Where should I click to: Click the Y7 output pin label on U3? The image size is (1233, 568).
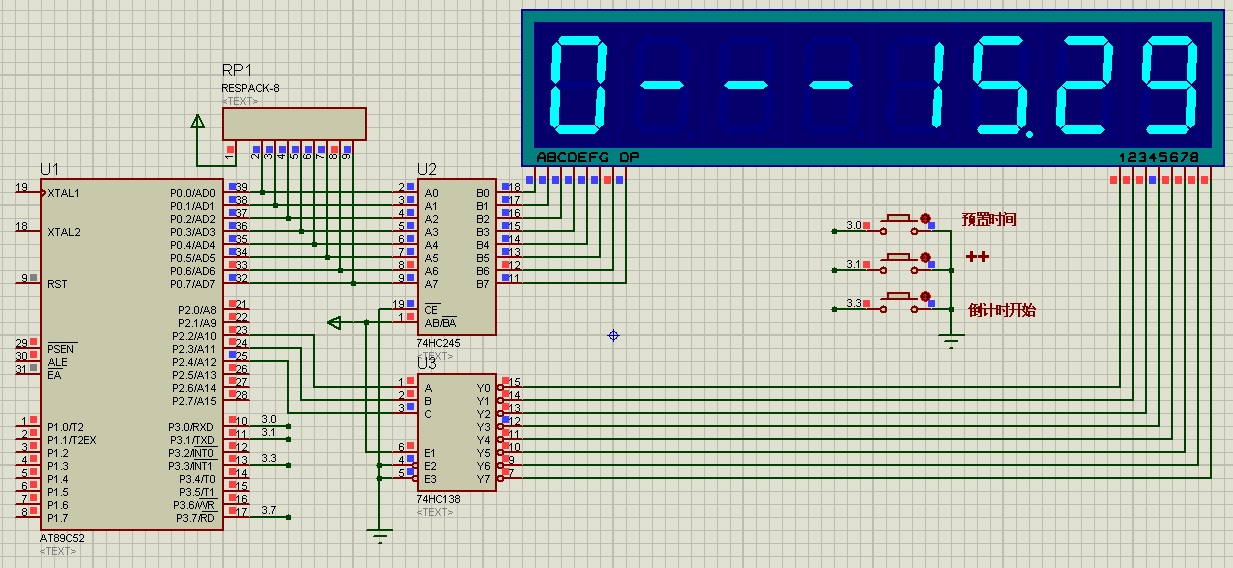483,479
